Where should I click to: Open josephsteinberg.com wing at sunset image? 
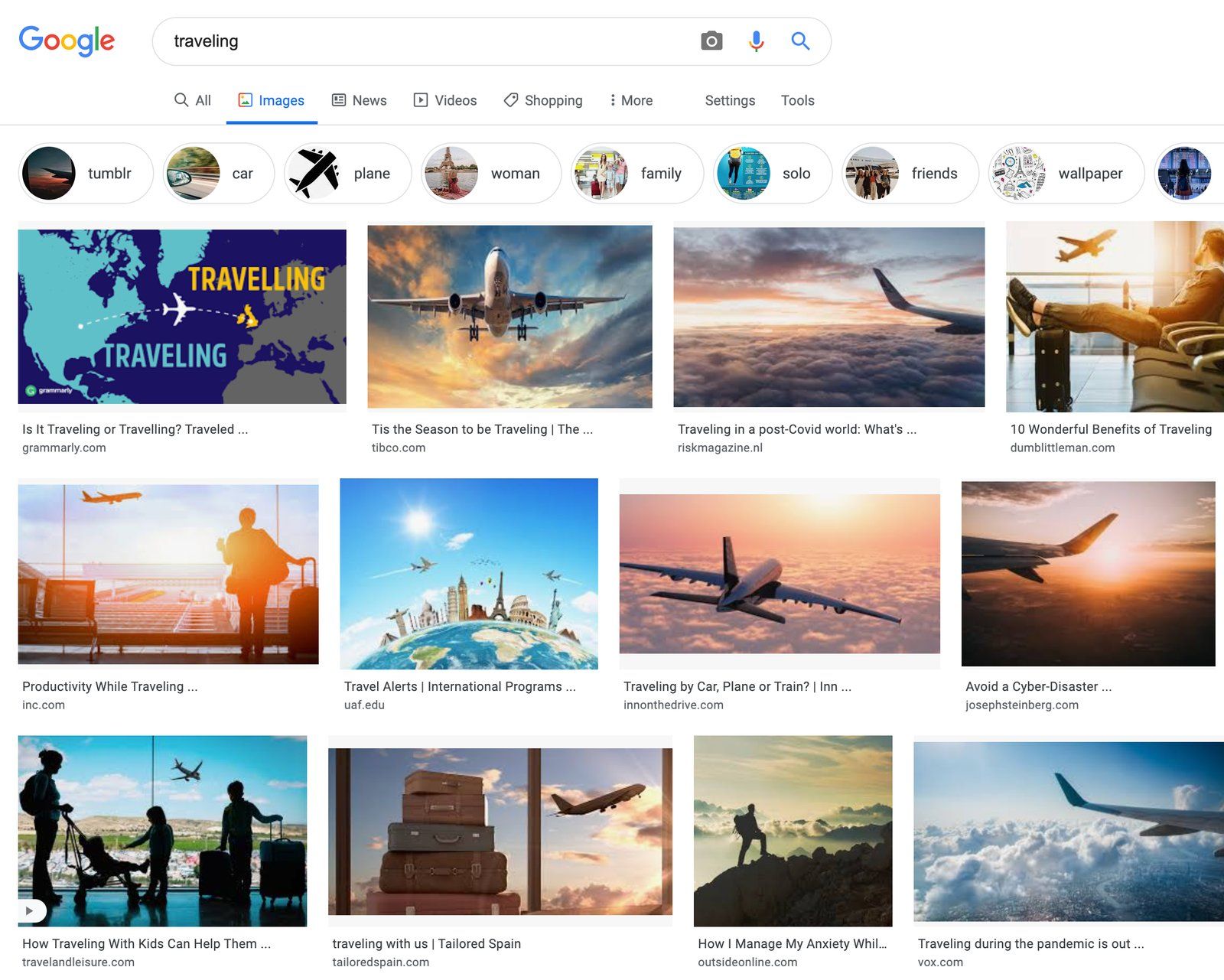point(1088,574)
